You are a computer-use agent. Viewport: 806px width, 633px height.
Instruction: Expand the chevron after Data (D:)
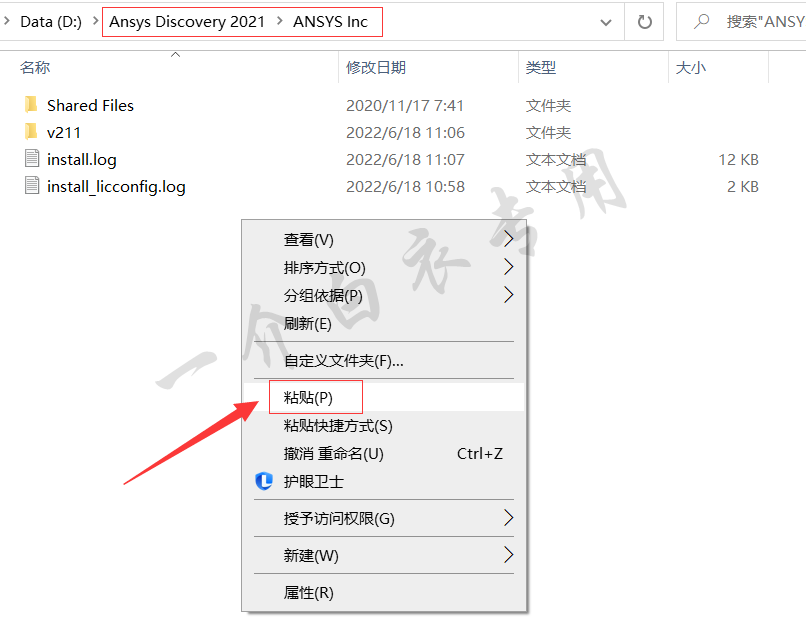96,21
